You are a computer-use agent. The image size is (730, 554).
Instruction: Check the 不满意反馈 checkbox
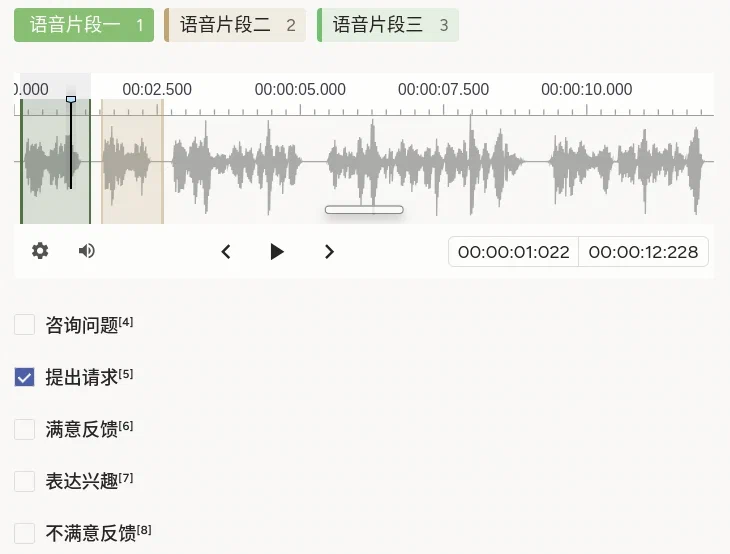[24, 533]
